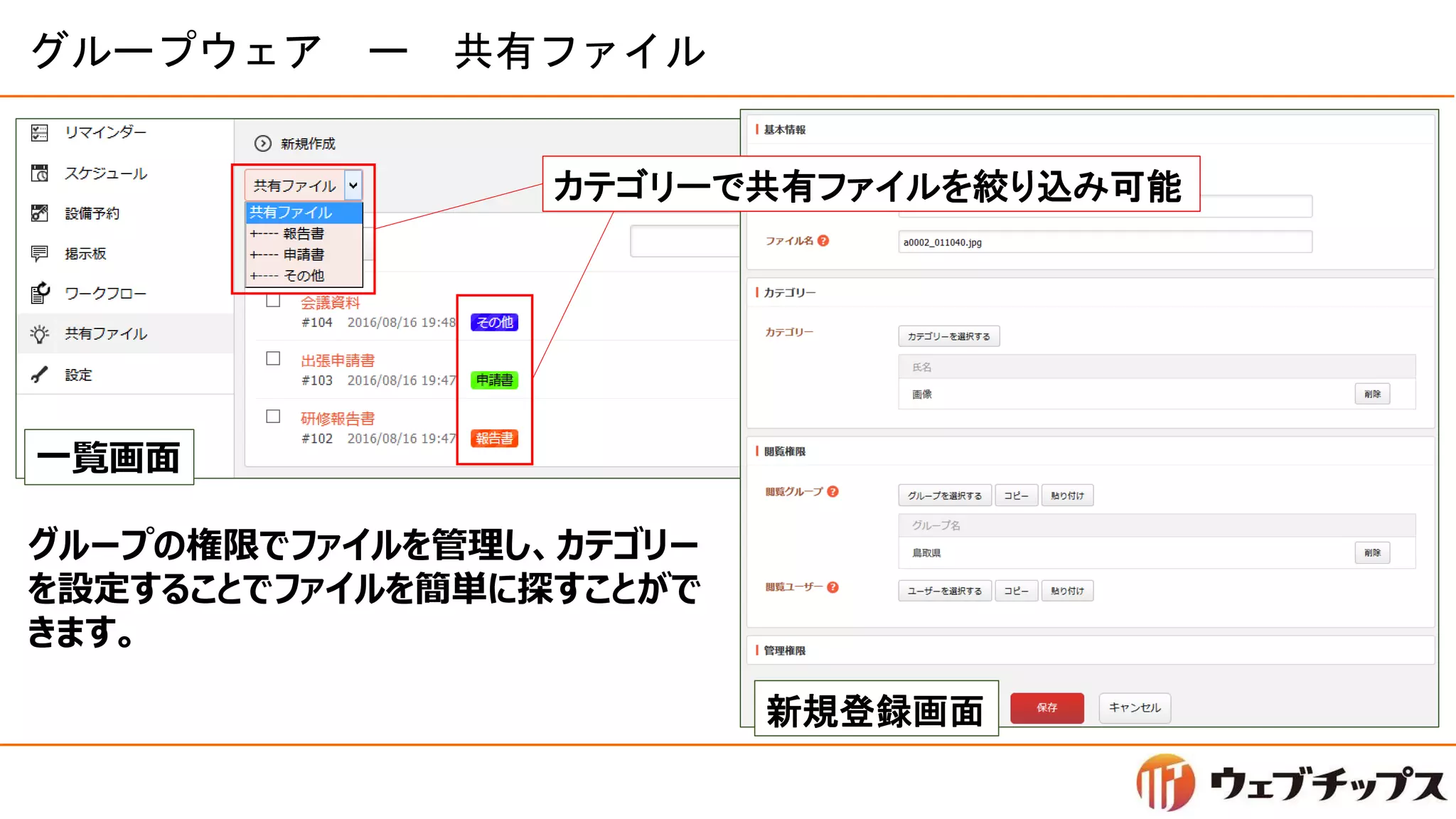Screen dimensions: 1456x819
Task: Tick checkbox for 研修報告書 file
Action: [x=273, y=417]
